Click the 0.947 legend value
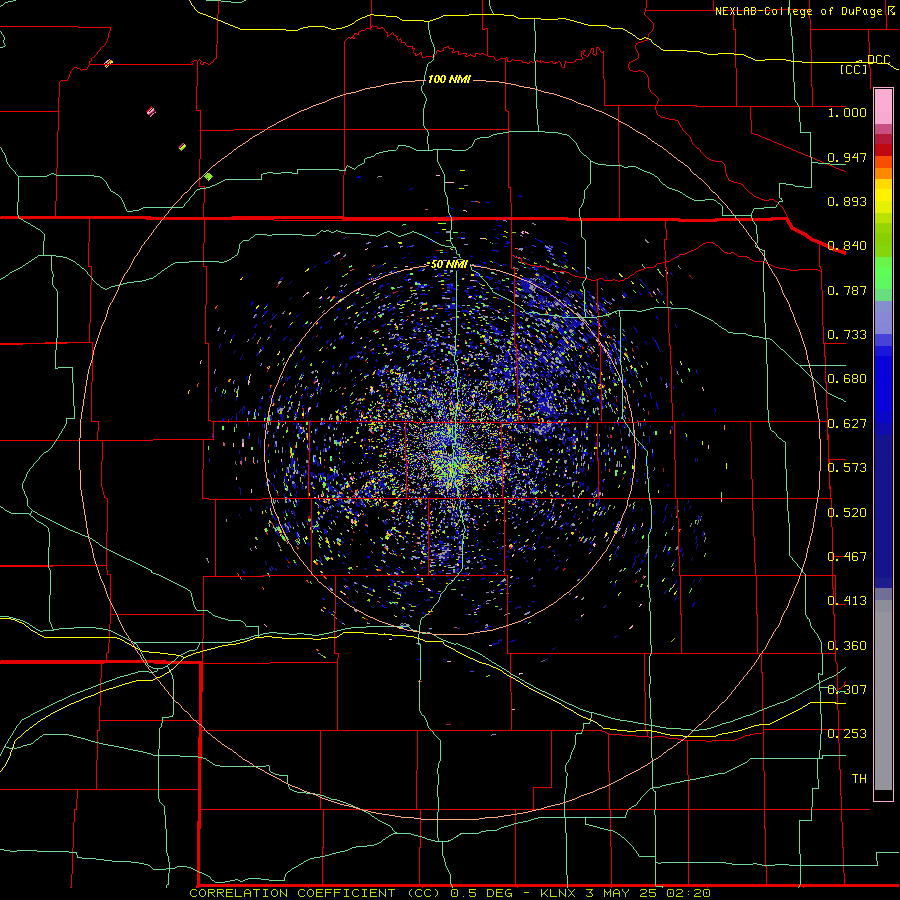 (x=847, y=157)
